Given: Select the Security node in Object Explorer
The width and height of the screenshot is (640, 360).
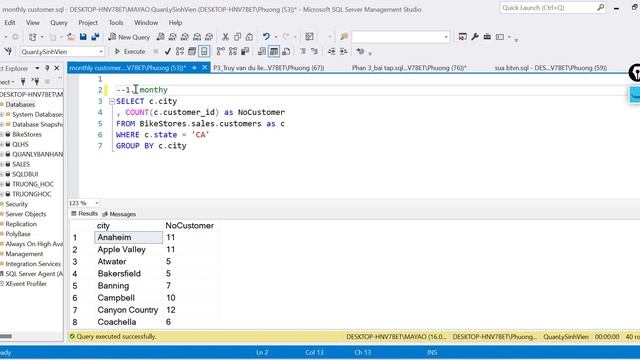Looking at the screenshot, I should (16, 204).
